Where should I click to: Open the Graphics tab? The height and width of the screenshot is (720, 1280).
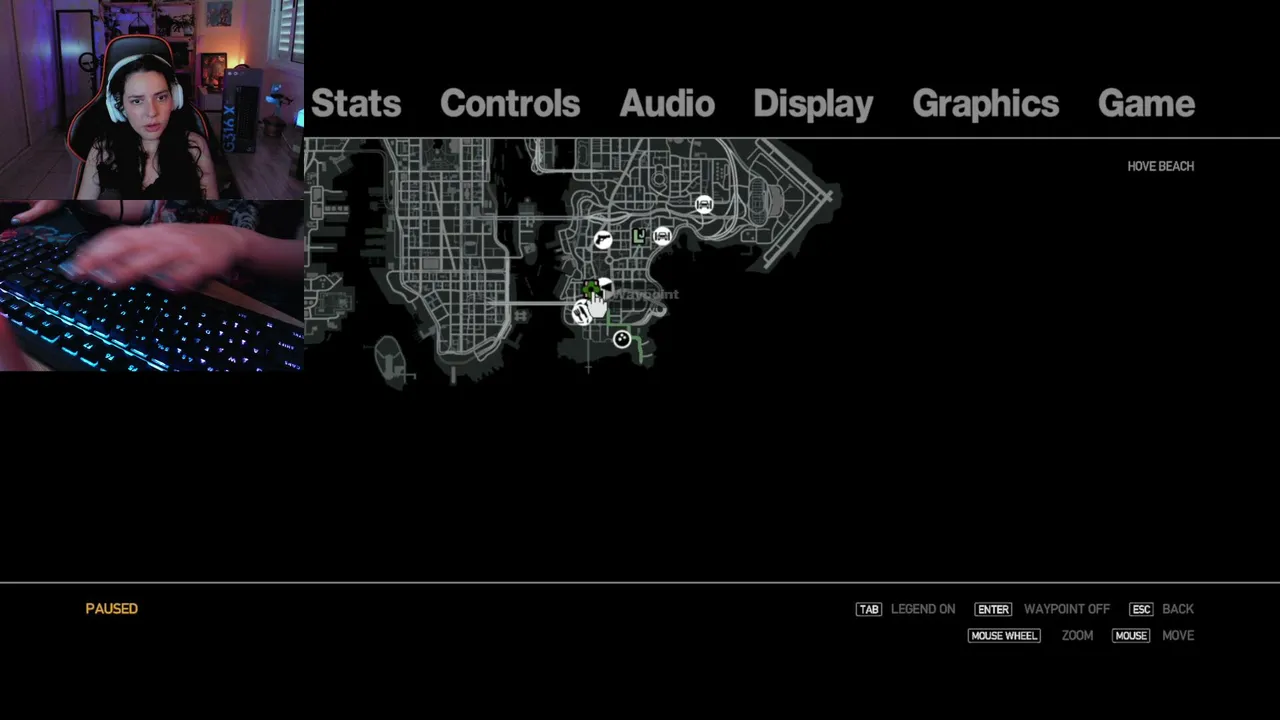985,104
